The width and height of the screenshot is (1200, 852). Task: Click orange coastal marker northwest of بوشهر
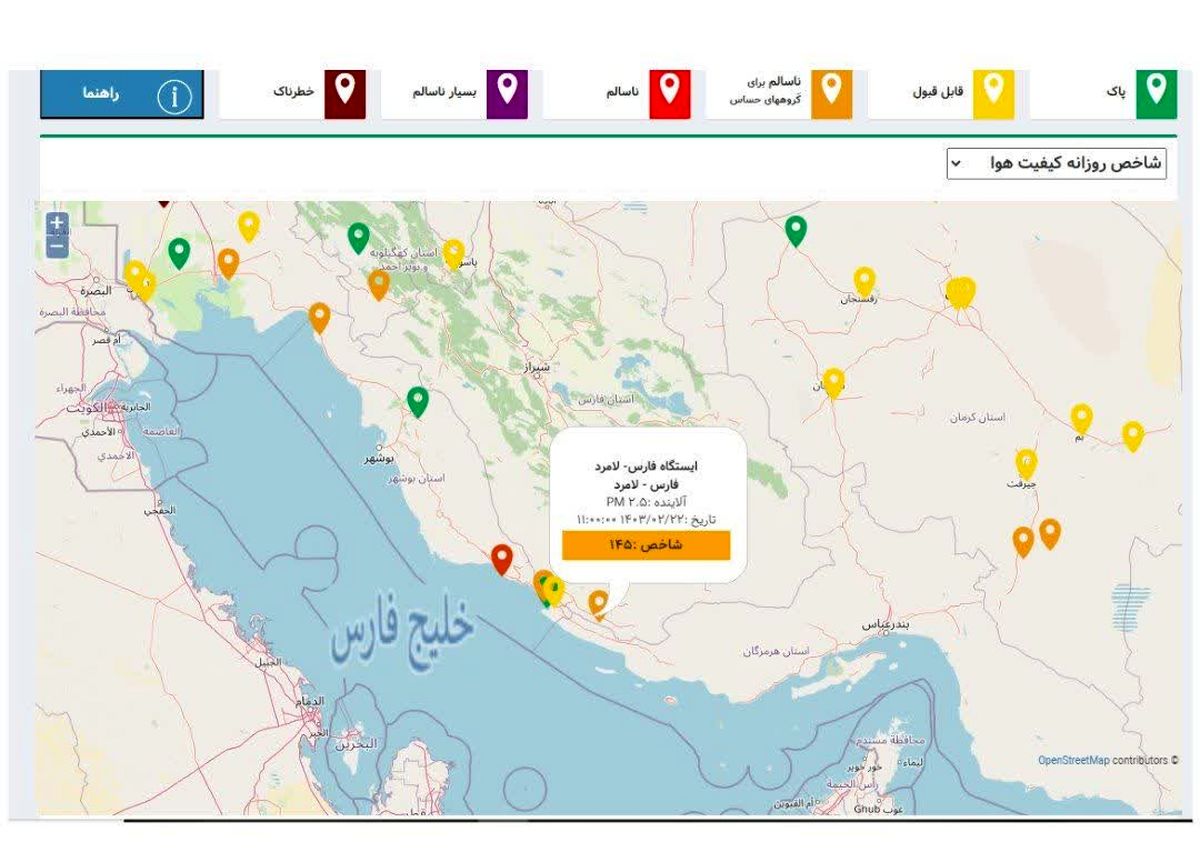319,318
